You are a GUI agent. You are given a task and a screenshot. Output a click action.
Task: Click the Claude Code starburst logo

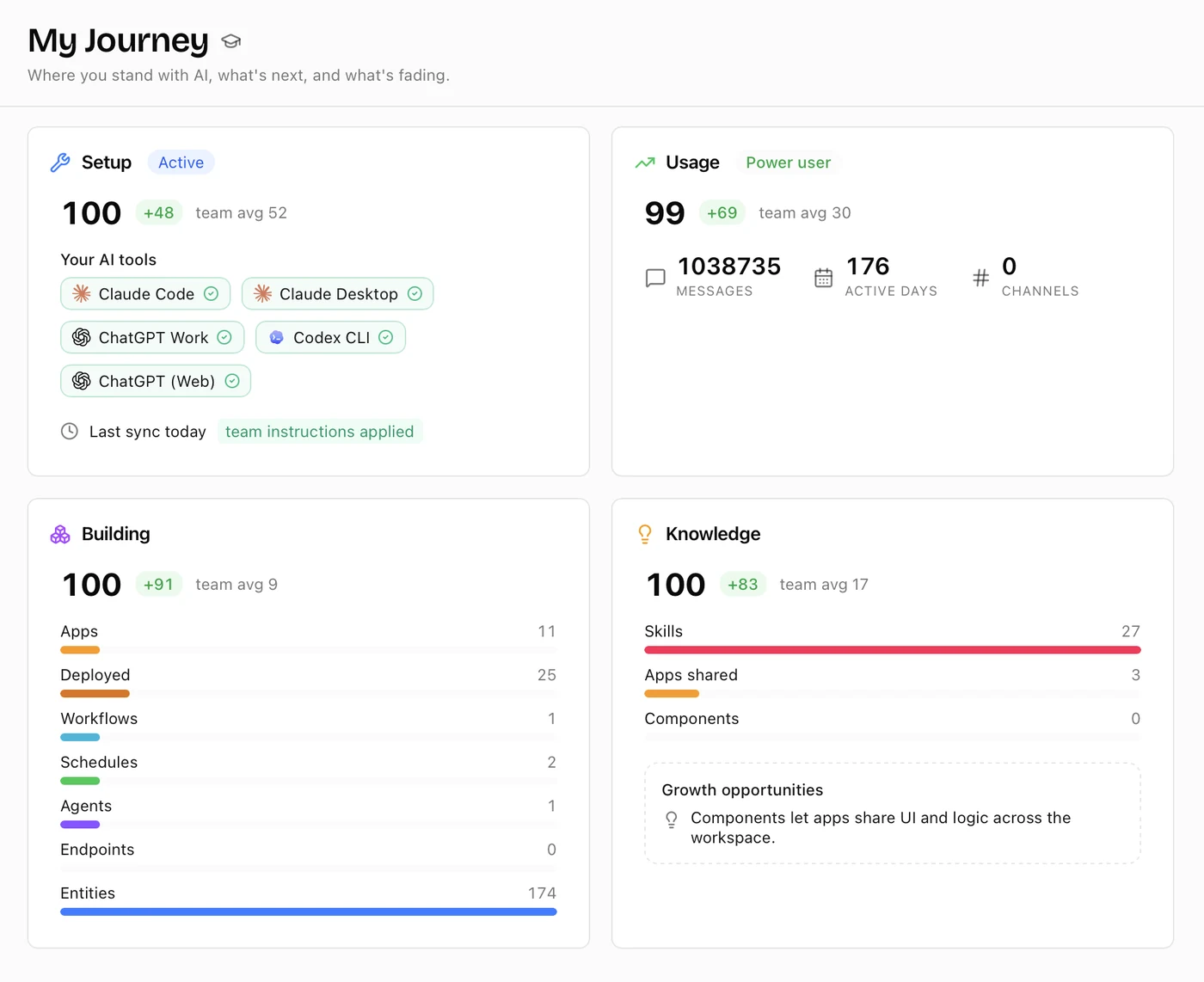point(82,294)
